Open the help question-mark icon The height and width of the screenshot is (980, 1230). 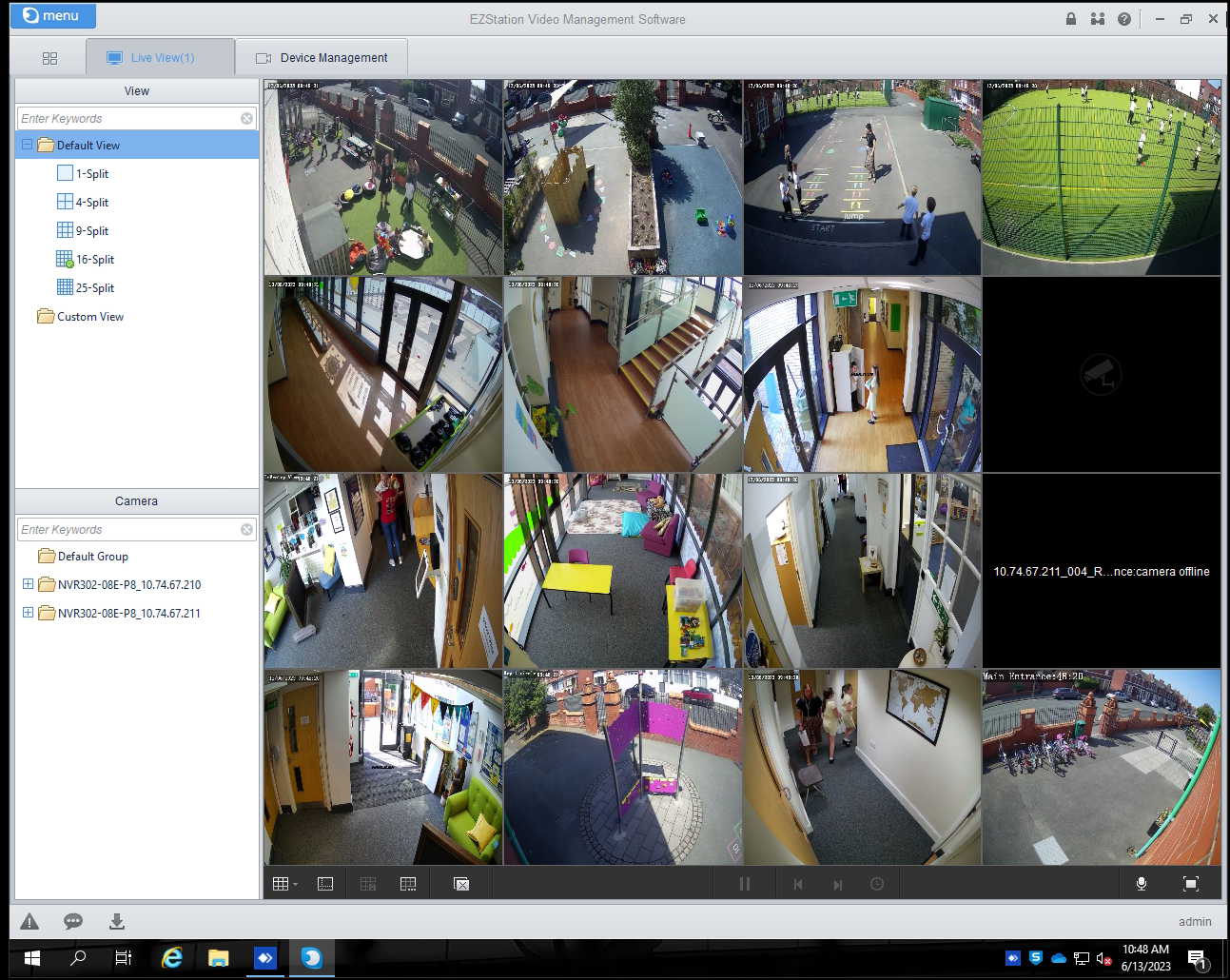pos(1124,18)
